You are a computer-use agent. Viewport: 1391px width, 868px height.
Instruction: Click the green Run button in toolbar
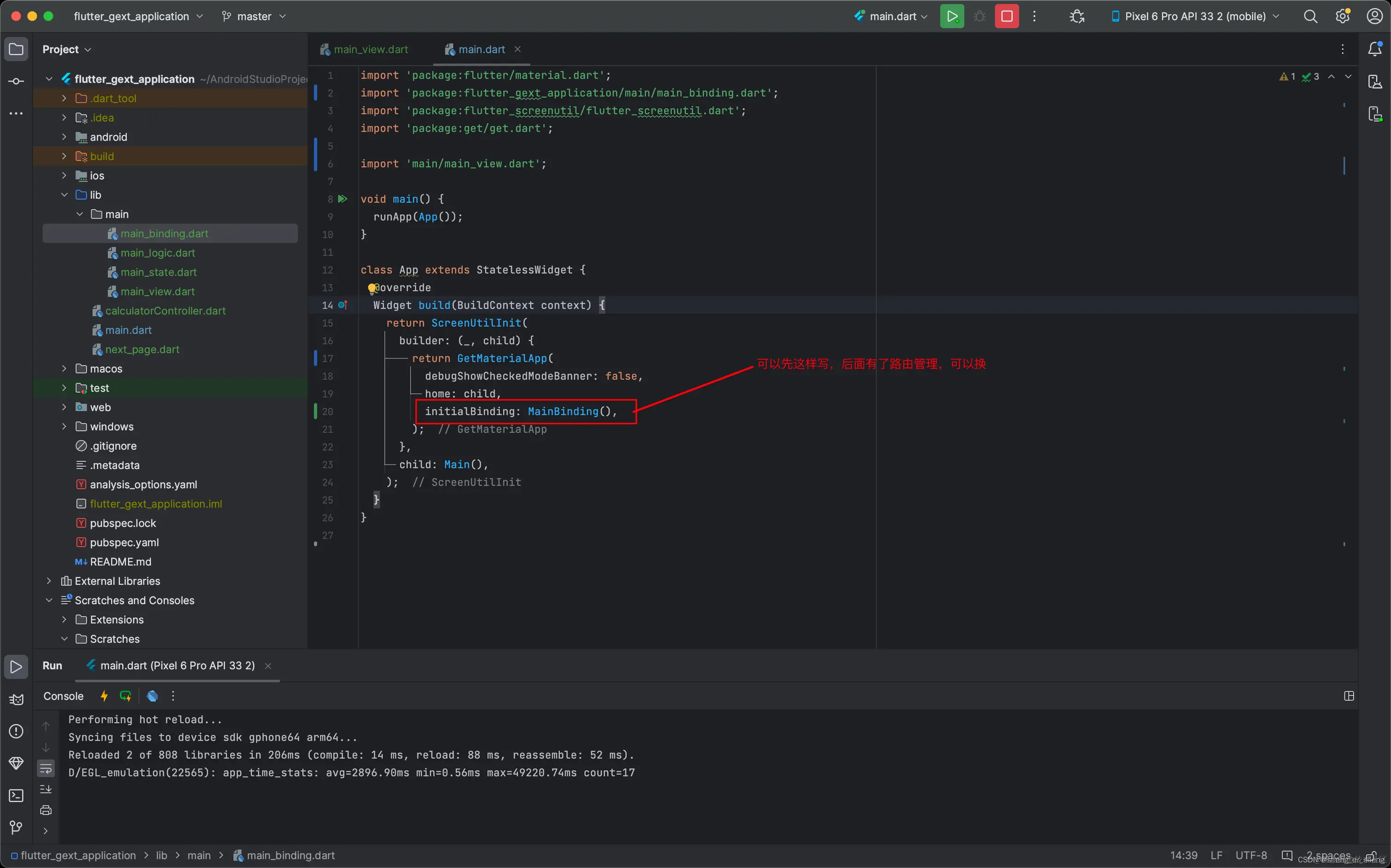(x=952, y=16)
